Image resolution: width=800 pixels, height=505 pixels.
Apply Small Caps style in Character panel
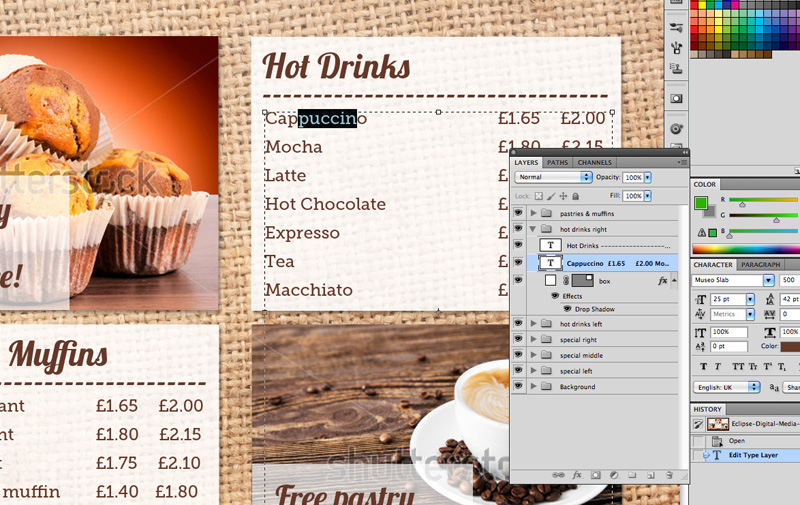pyautogui.click(x=753, y=366)
